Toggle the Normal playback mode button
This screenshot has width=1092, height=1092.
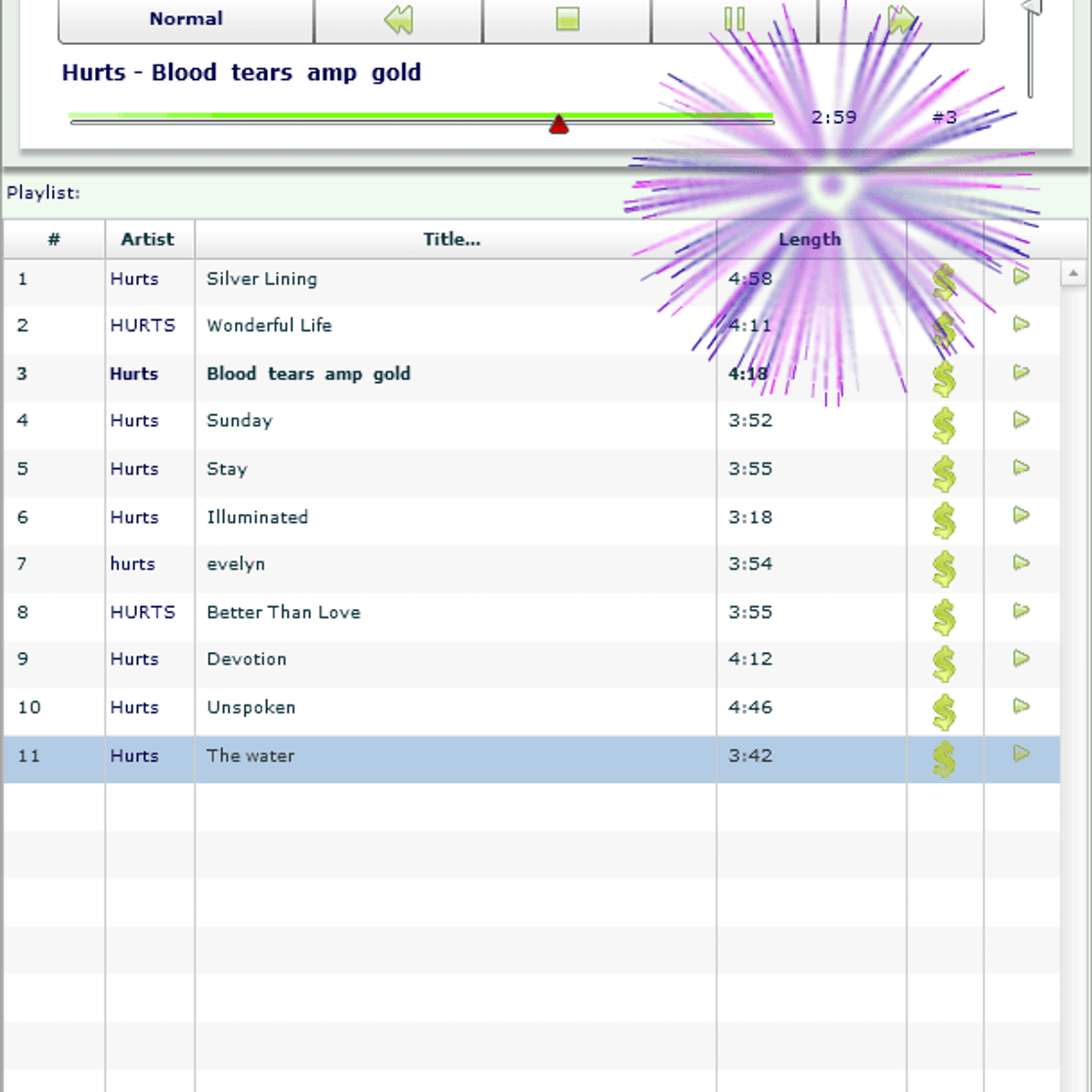[x=186, y=19]
